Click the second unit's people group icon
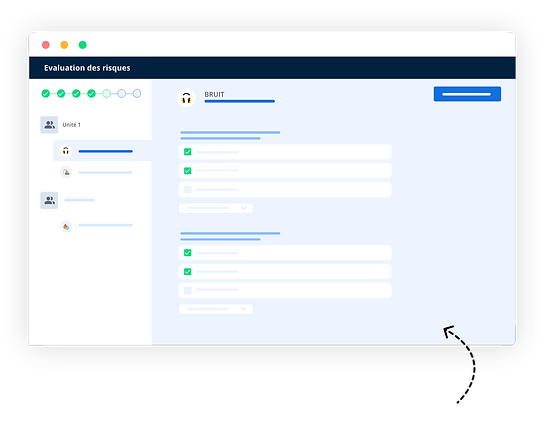 49,200
